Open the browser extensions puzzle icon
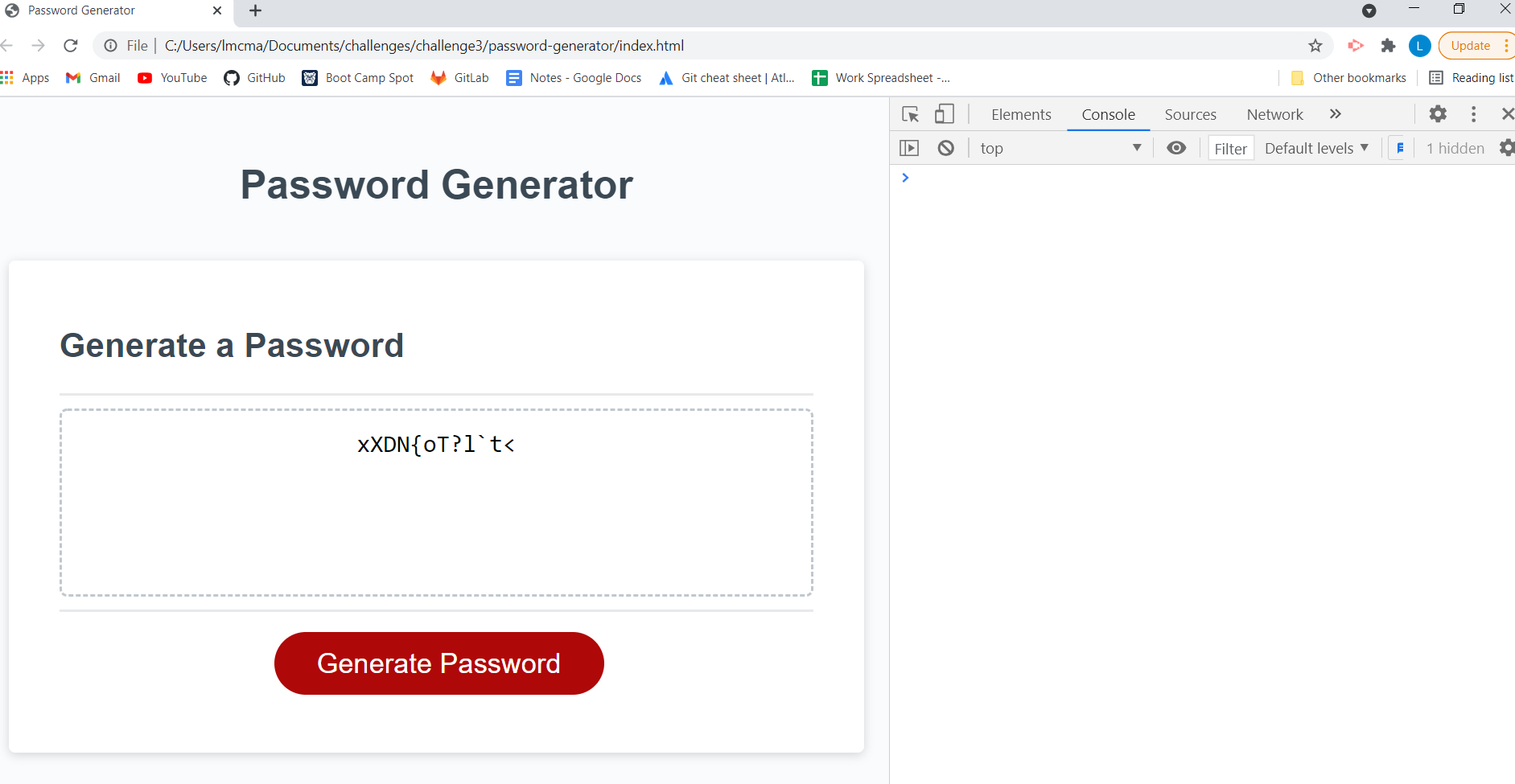 [x=1389, y=46]
